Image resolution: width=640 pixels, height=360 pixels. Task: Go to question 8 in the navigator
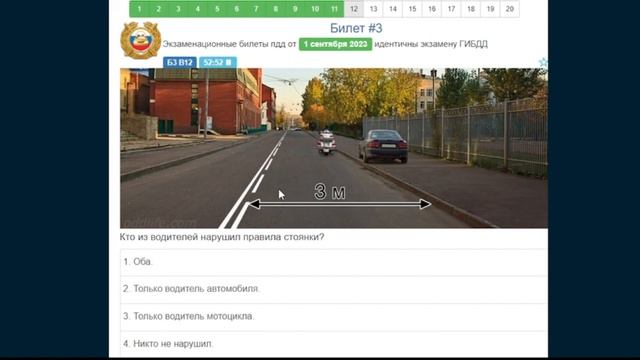pyautogui.click(x=276, y=9)
